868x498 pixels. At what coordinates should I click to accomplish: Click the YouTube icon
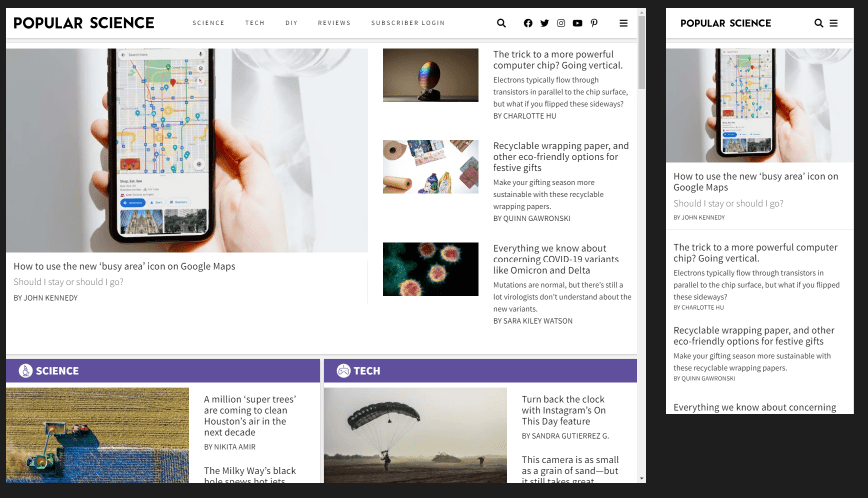577,23
